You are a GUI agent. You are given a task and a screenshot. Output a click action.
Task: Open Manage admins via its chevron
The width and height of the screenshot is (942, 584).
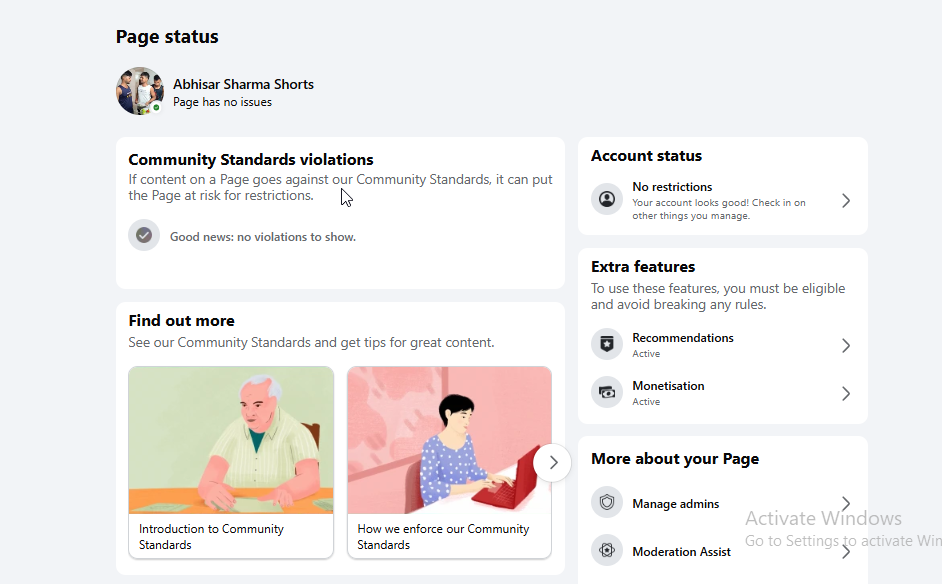(x=846, y=503)
